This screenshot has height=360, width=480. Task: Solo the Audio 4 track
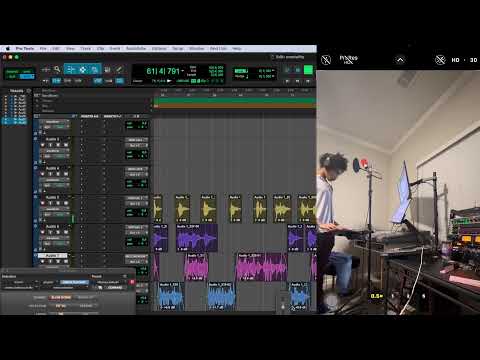coord(58,174)
